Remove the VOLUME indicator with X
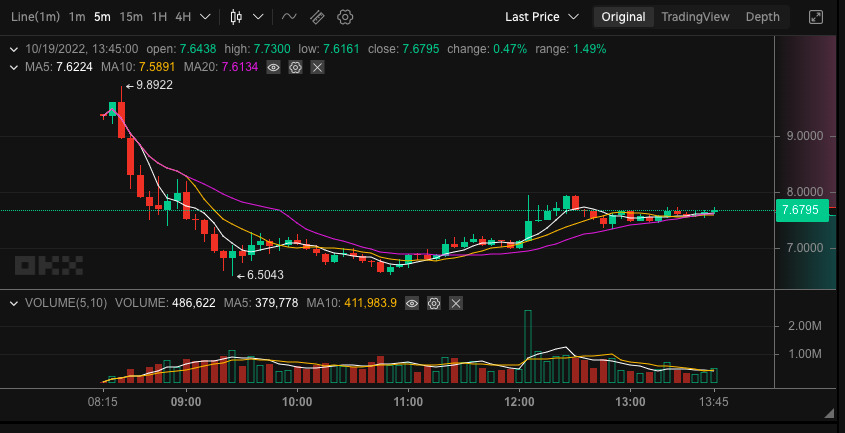 (x=456, y=303)
